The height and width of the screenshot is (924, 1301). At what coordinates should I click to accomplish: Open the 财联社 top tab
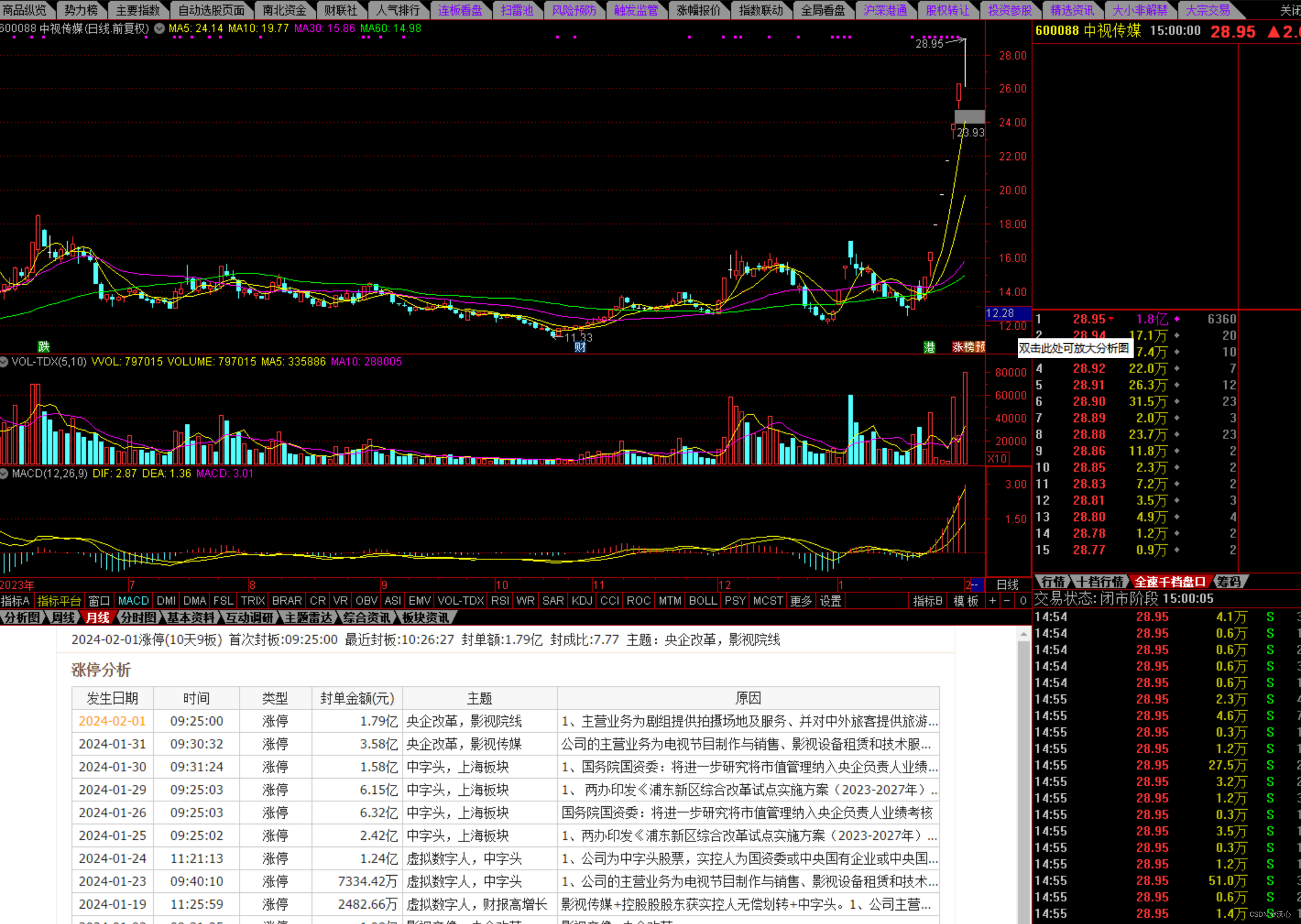(x=340, y=10)
